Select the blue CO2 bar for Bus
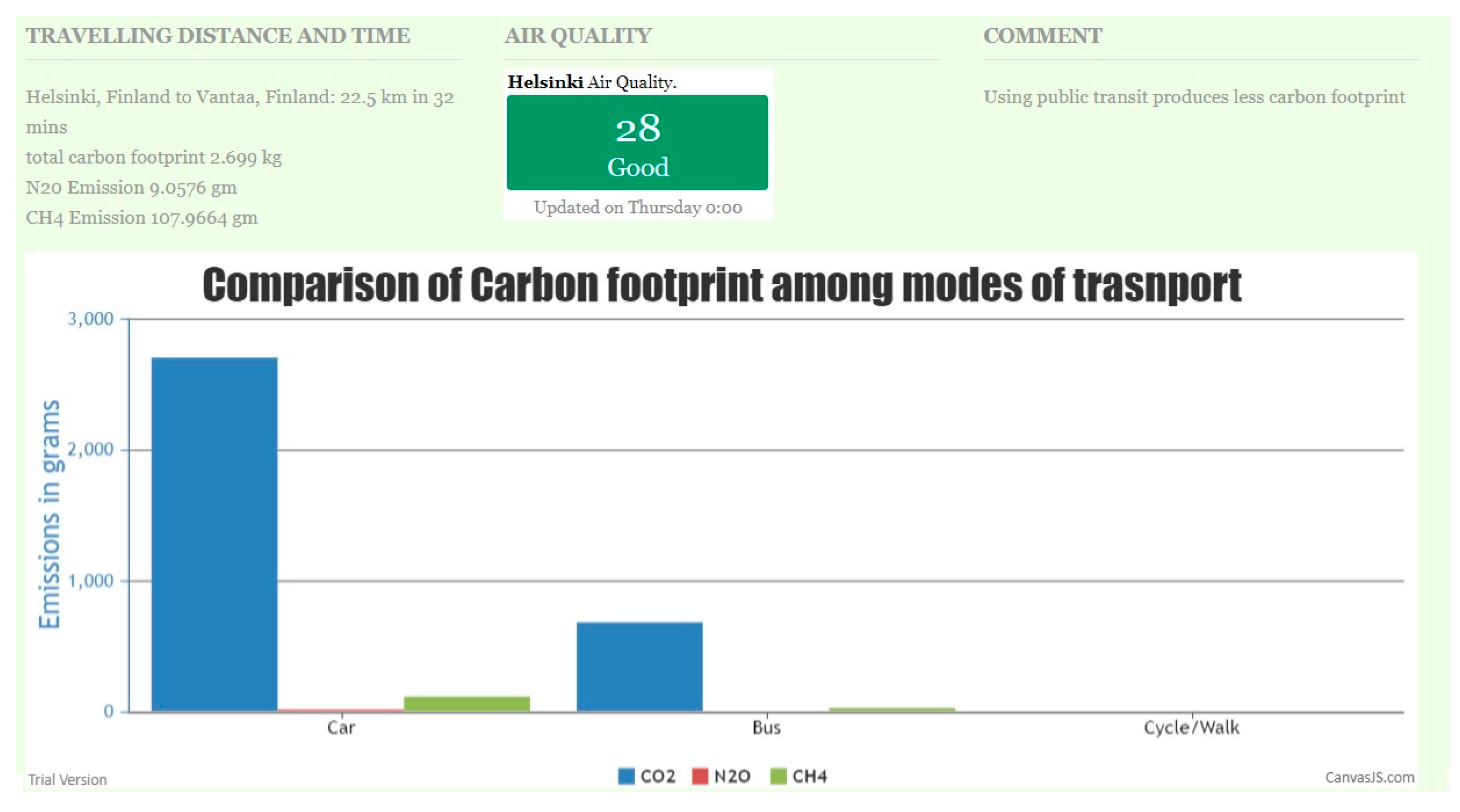This screenshot has height=812, width=1460. pos(639,666)
